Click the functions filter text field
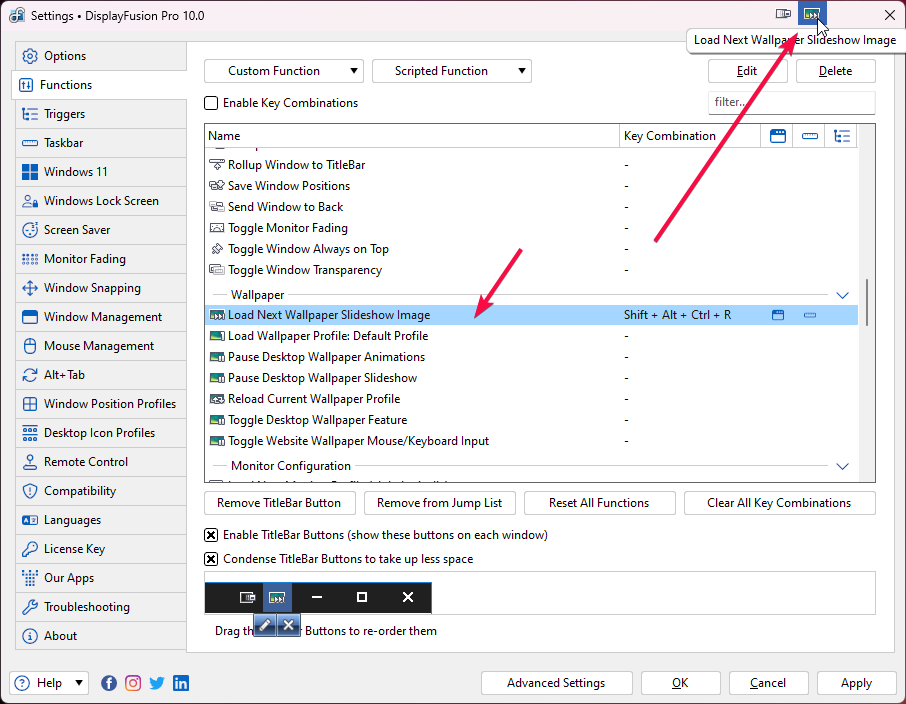Viewport: 906px width, 704px height. pyautogui.click(x=791, y=102)
